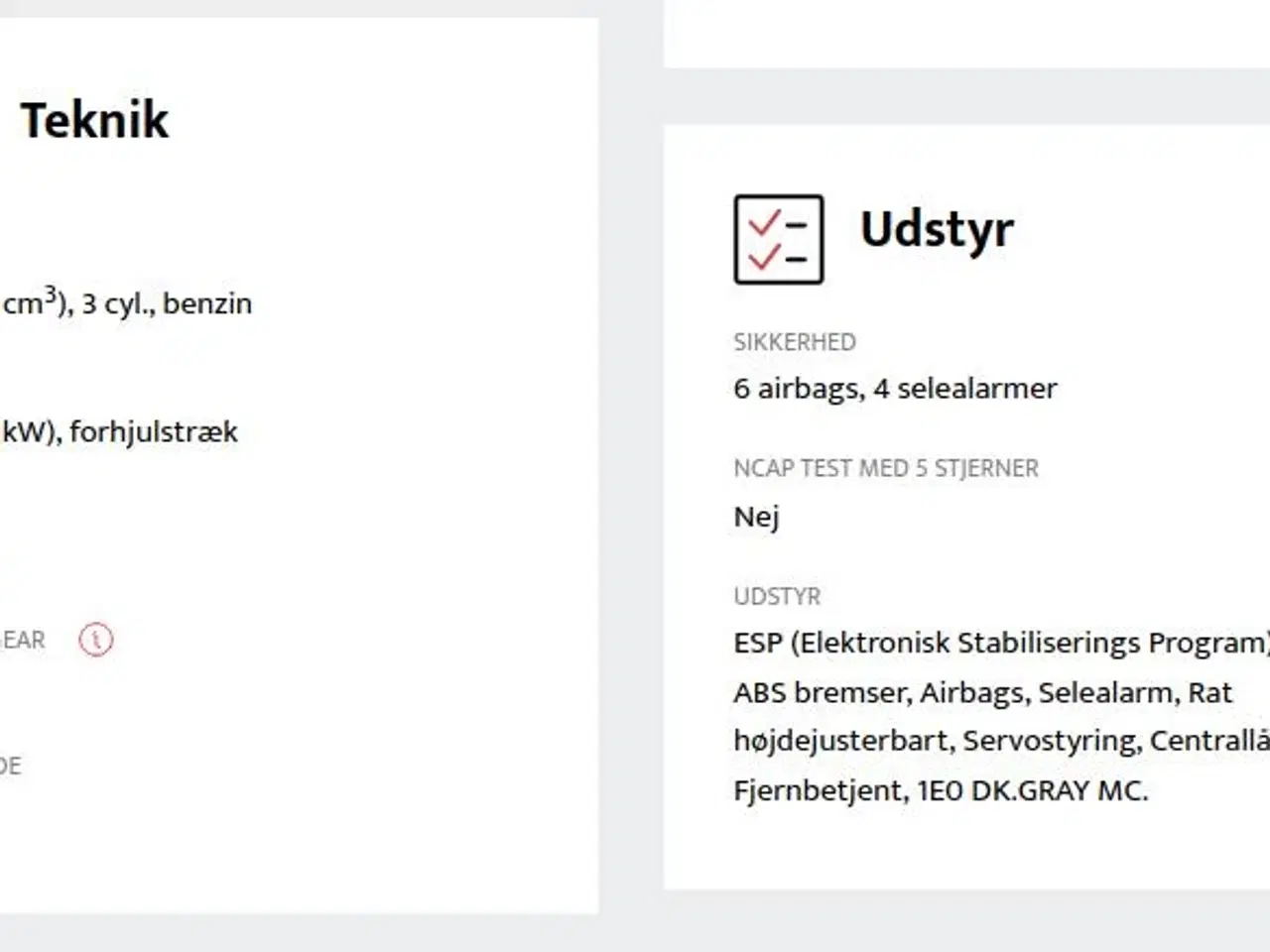The image size is (1270, 952).
Task: Click the small gray UDSTYR label
Action: click(777, 596)
